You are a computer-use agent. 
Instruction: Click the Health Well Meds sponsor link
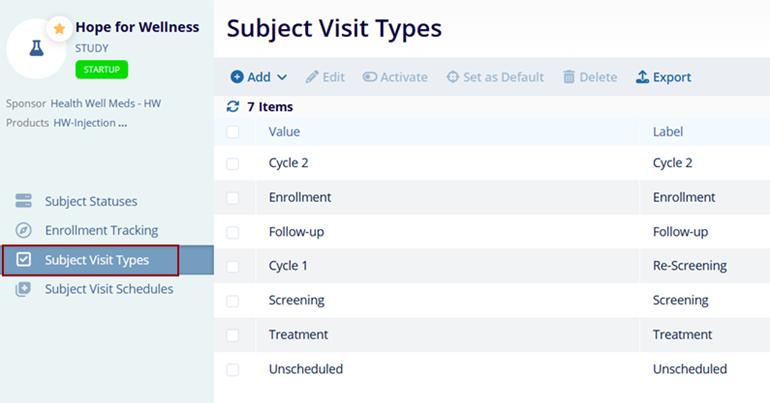click(104, 104)
